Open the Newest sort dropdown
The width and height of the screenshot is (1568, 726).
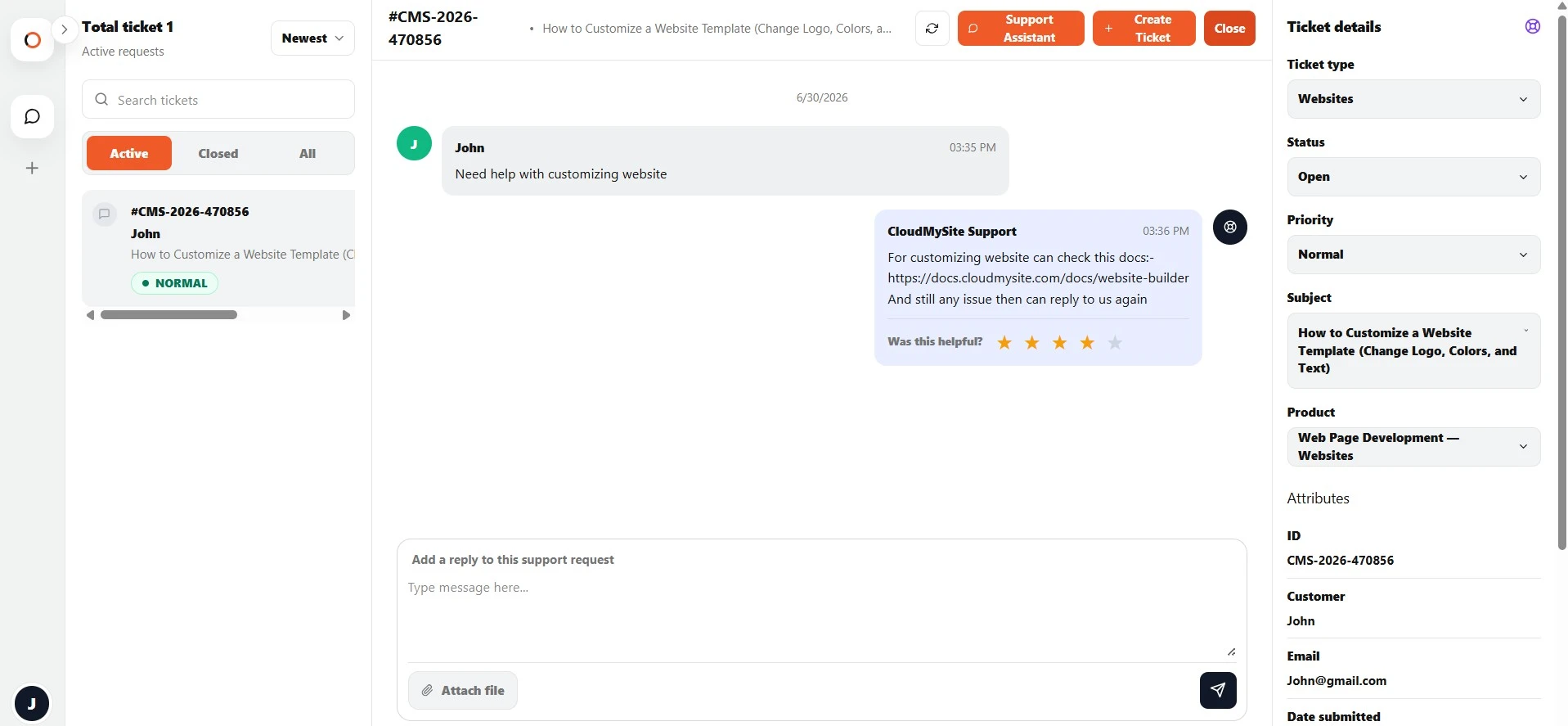pyautogui.click(x=312, y=38)
